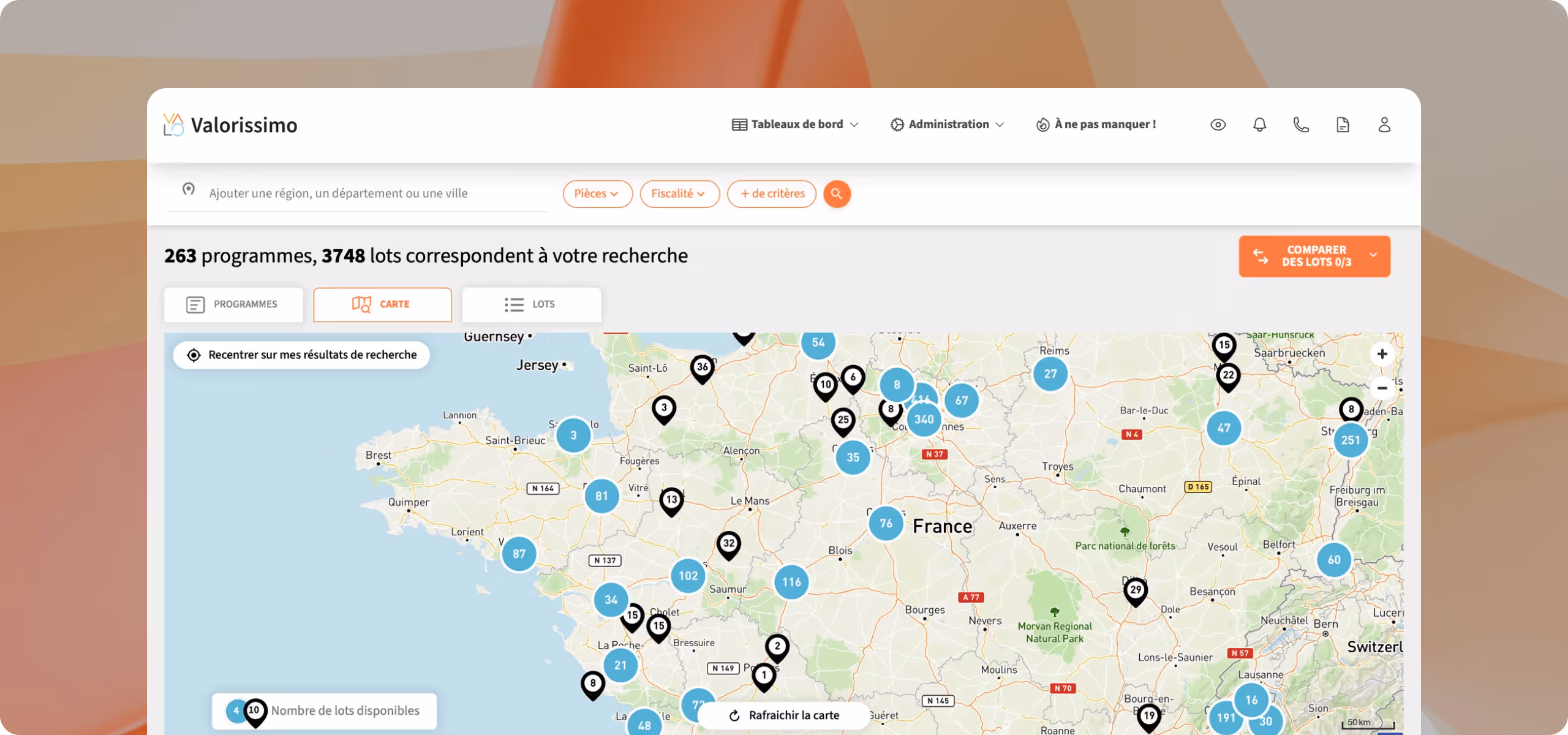1568x735 pixels.
Task: Open the Administration menu
Action: click(x=947, y=124)
